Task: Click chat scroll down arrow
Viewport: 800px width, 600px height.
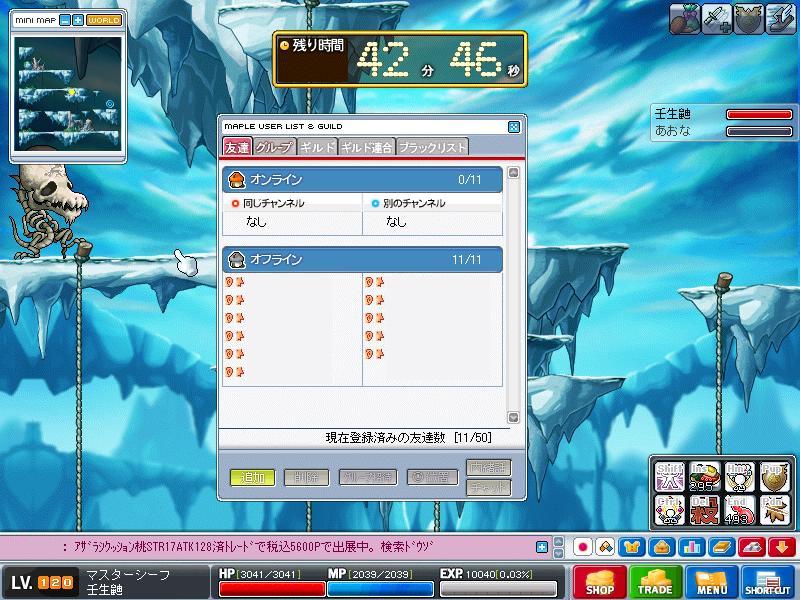Action: pos(559,553)
